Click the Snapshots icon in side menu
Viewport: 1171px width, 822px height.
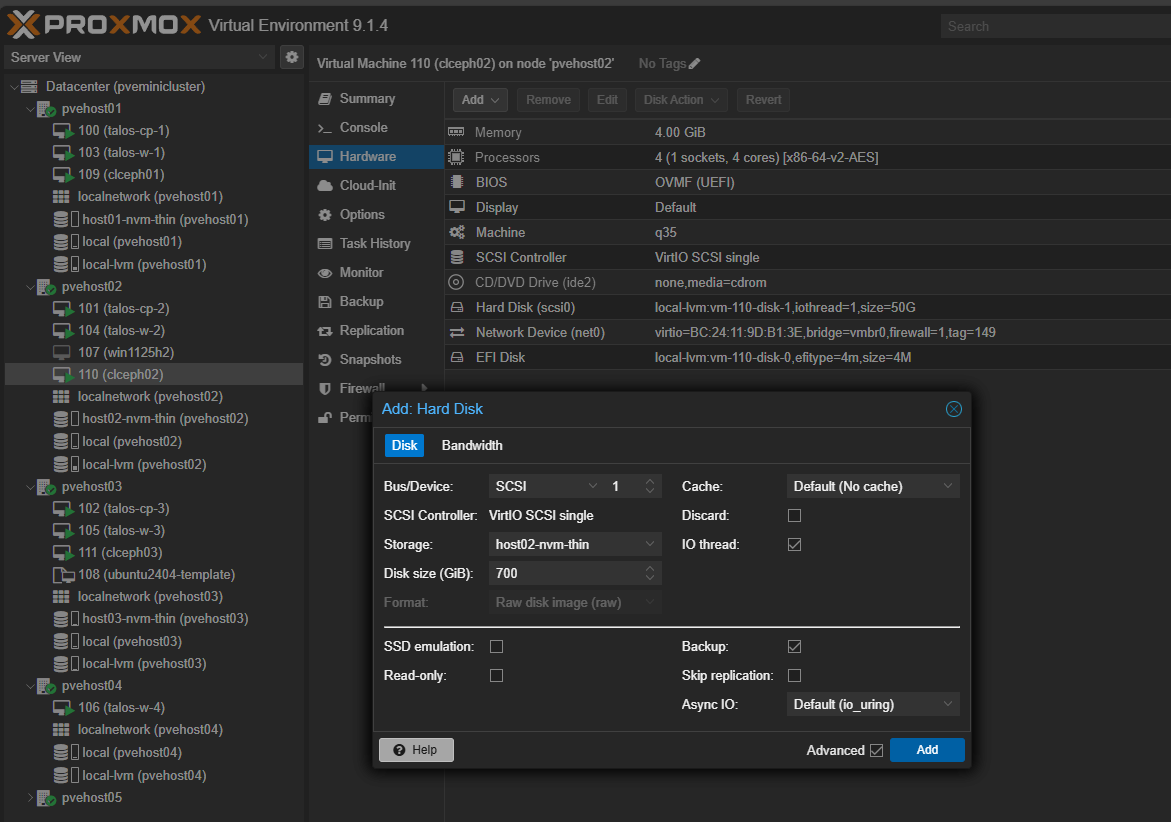pos(324,360)
